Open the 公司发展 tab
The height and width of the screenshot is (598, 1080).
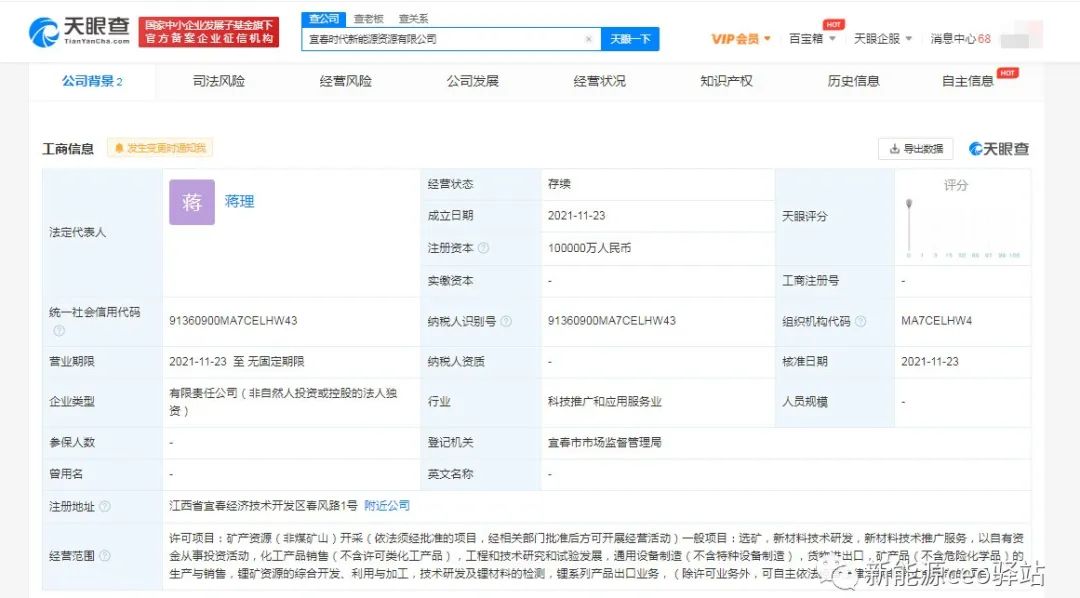(472, 81)
